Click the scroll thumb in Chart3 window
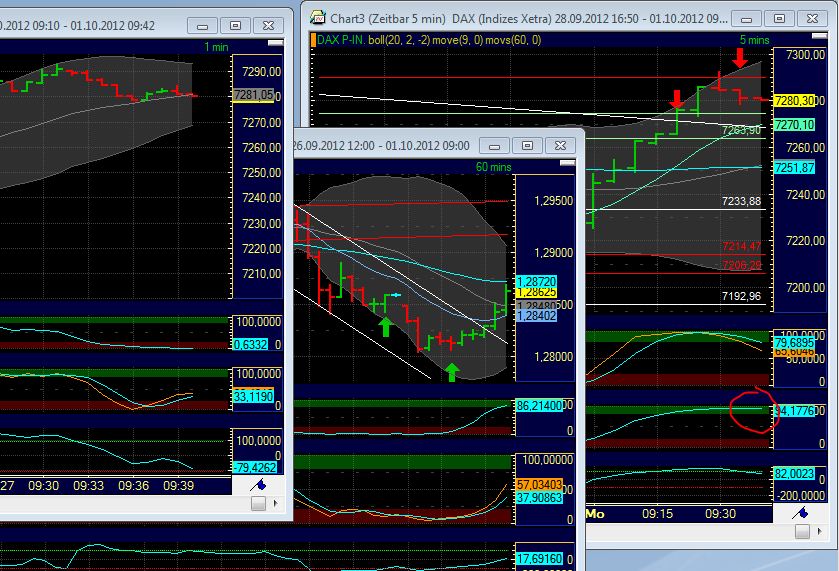Viewport: 839px width, 571px height. (802, 531)
